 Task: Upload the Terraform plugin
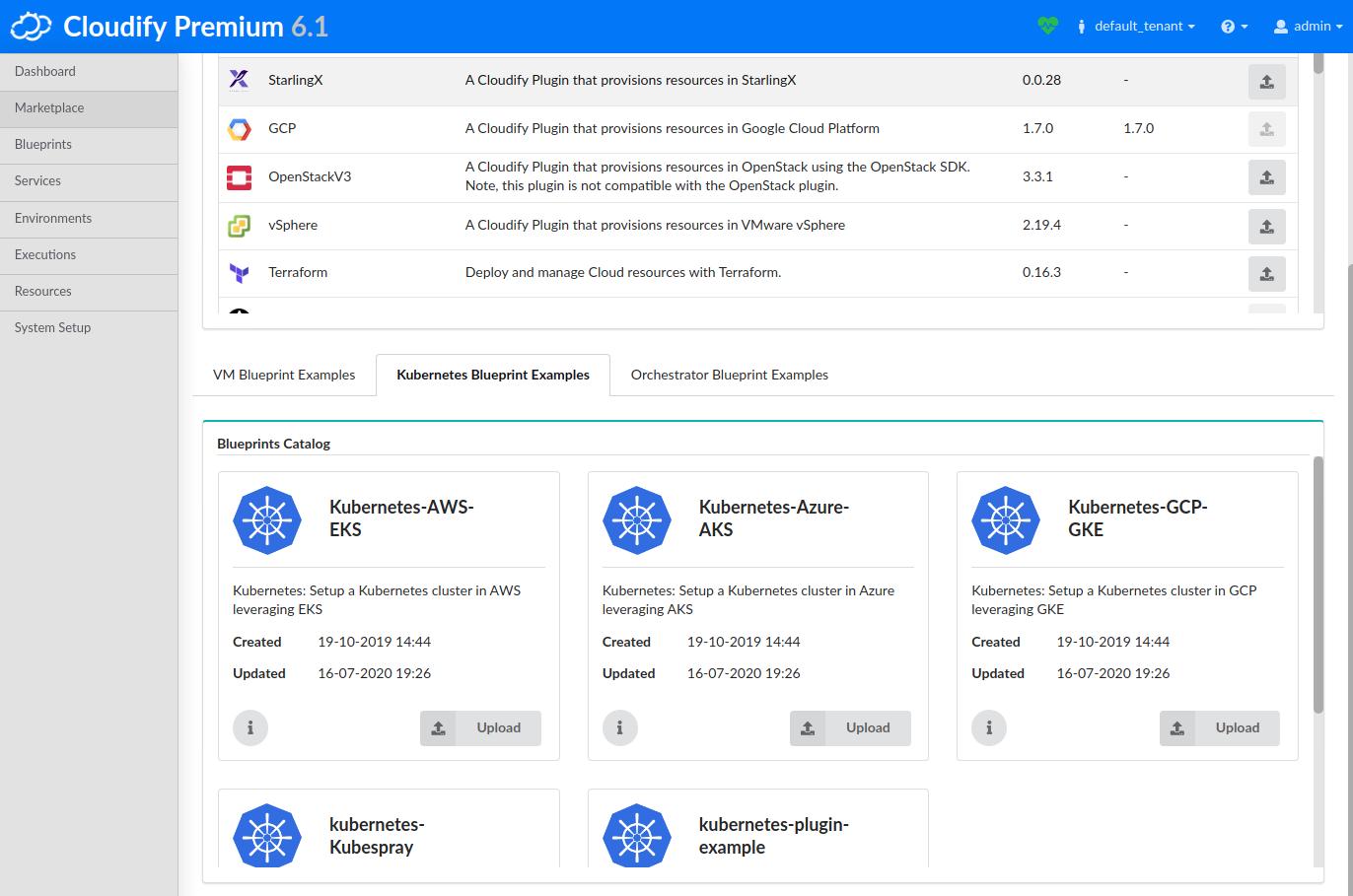(x=1267, y=274)
